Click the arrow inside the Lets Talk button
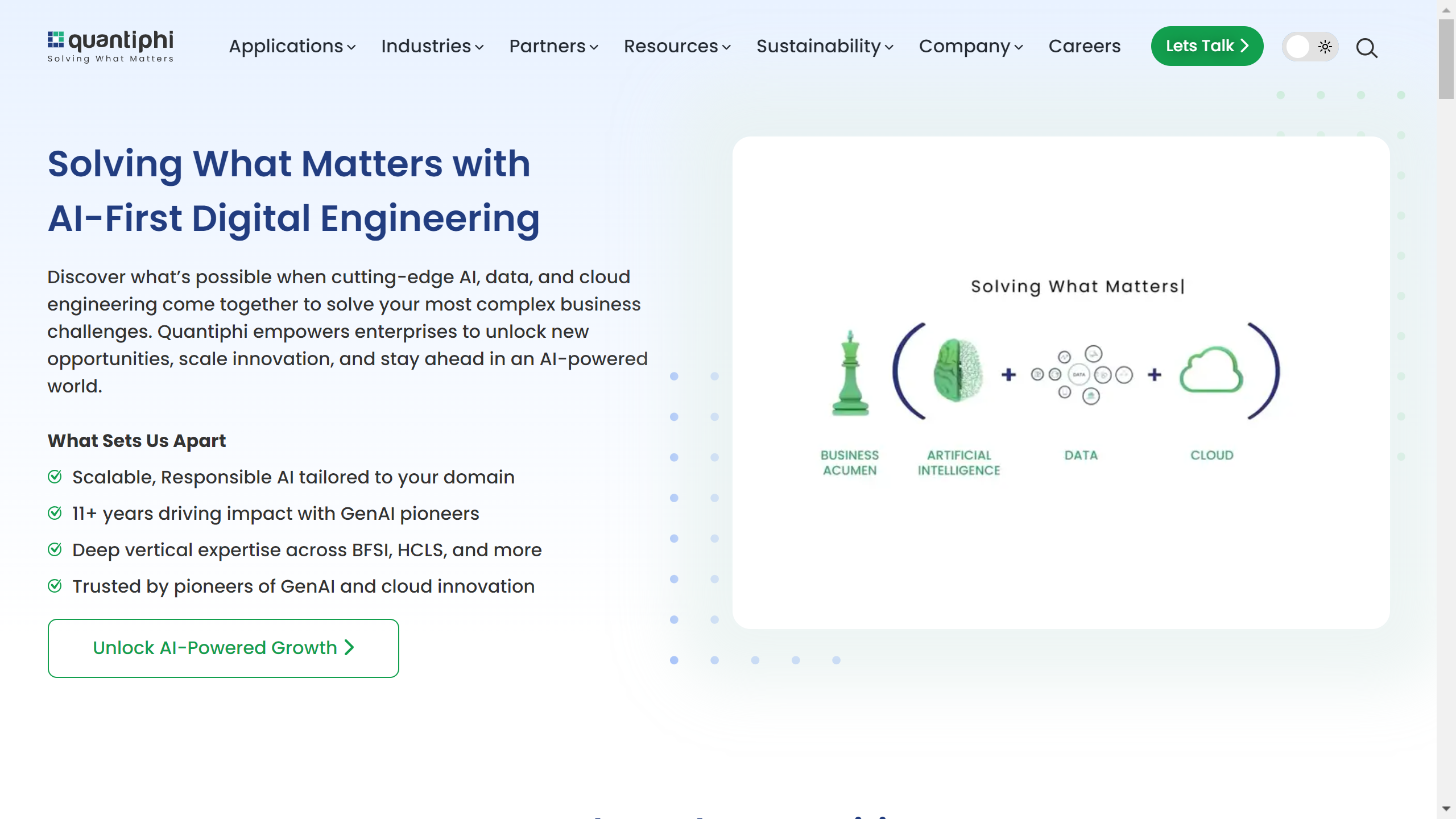The height and width of the screenshot is (819, 1456). [1245, 45]
